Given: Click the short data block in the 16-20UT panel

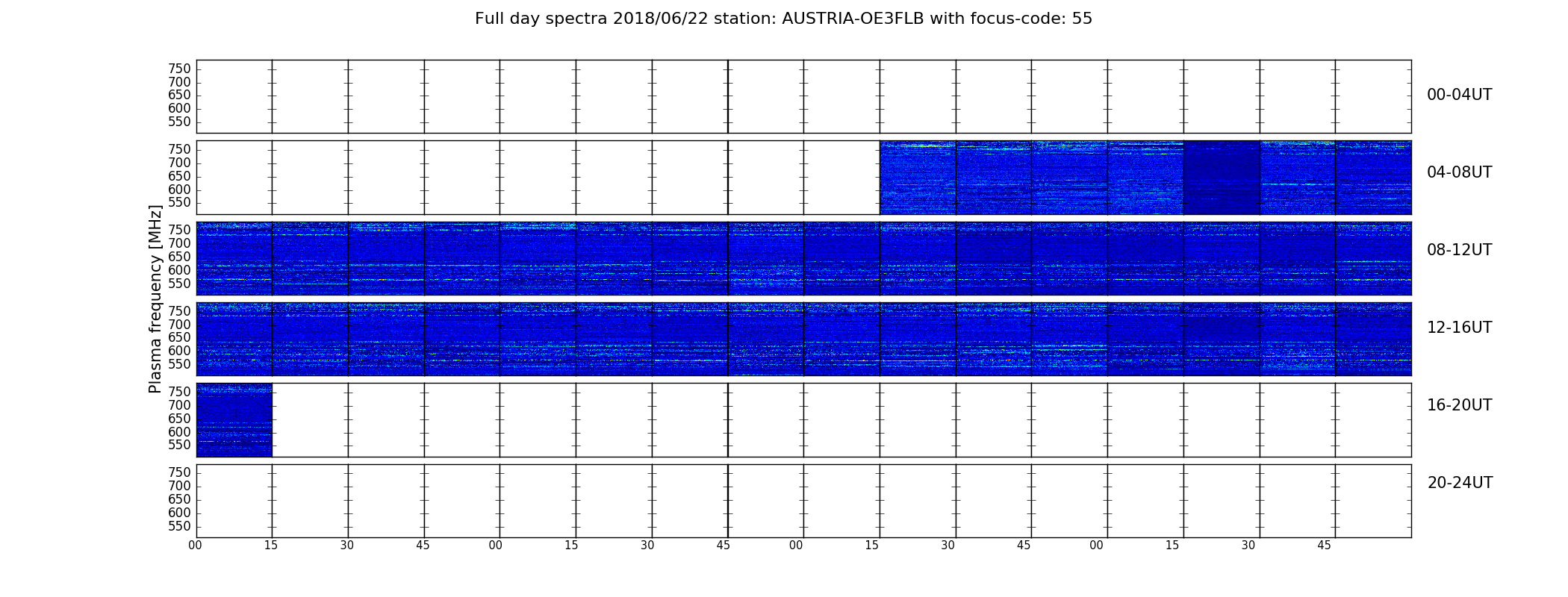Looking at the screenshot, I should point(234,420).
